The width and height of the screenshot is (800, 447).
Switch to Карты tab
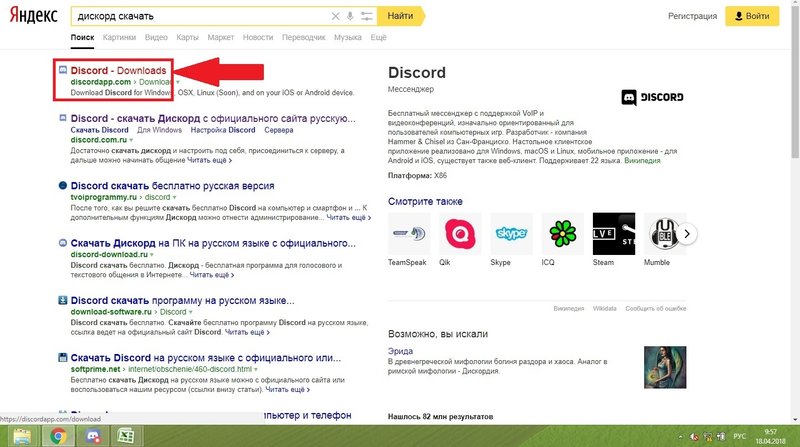(x=187, y=37)
